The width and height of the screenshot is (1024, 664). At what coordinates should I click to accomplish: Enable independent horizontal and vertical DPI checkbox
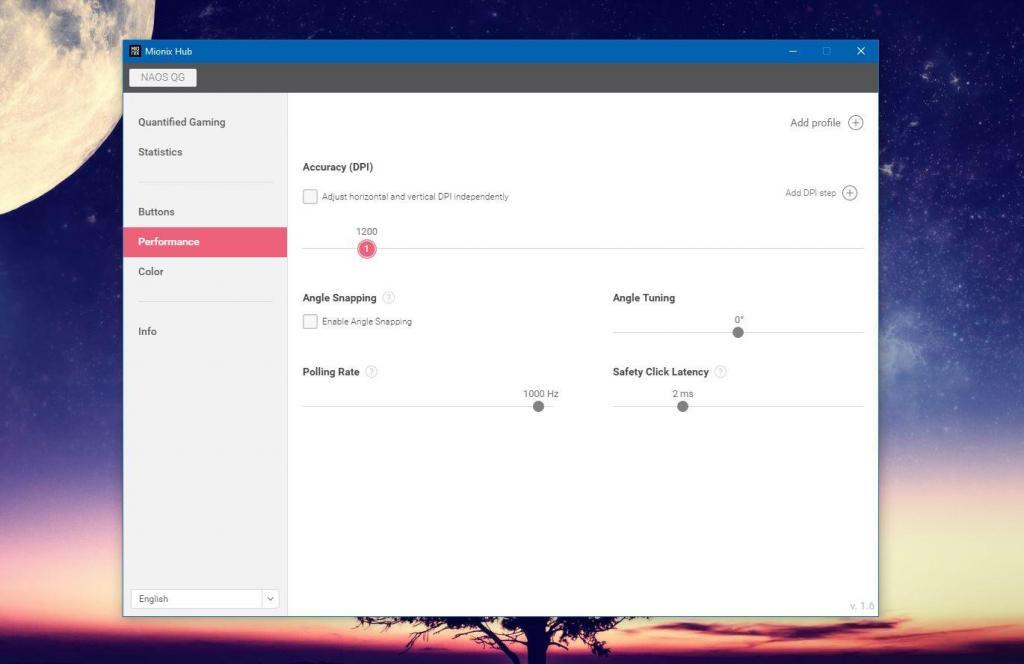click(x=310, y=197)
